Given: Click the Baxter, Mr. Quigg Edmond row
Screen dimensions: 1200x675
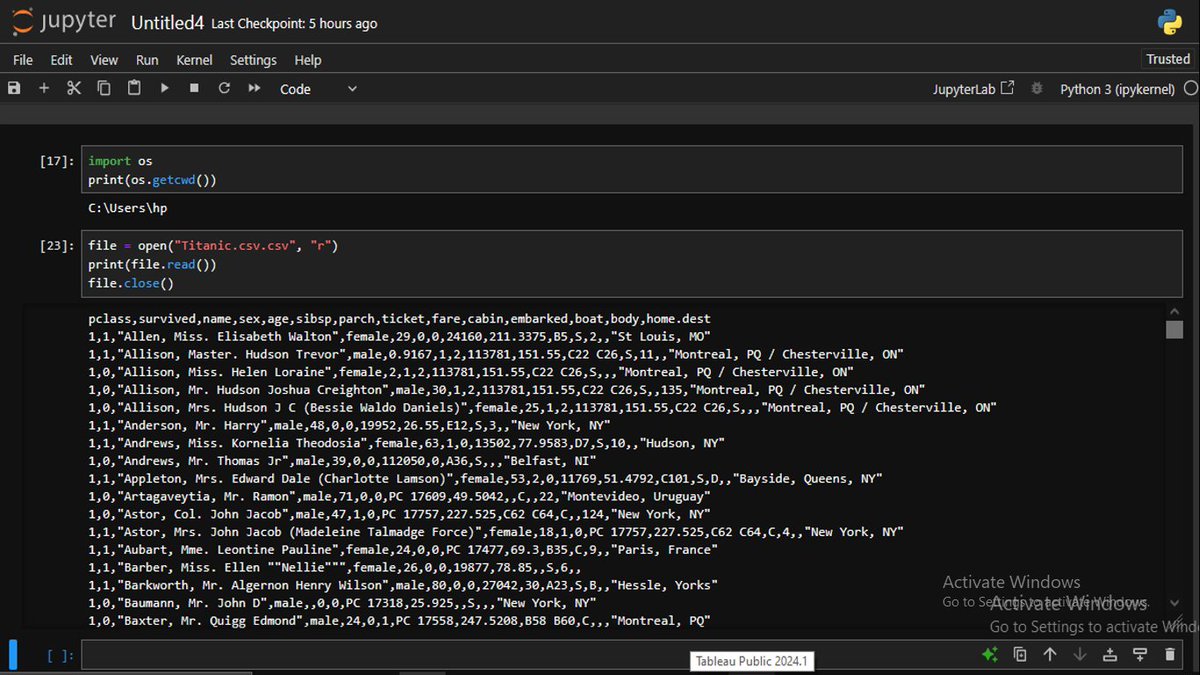Looking at the screenshot, I should tap(399, 620).
